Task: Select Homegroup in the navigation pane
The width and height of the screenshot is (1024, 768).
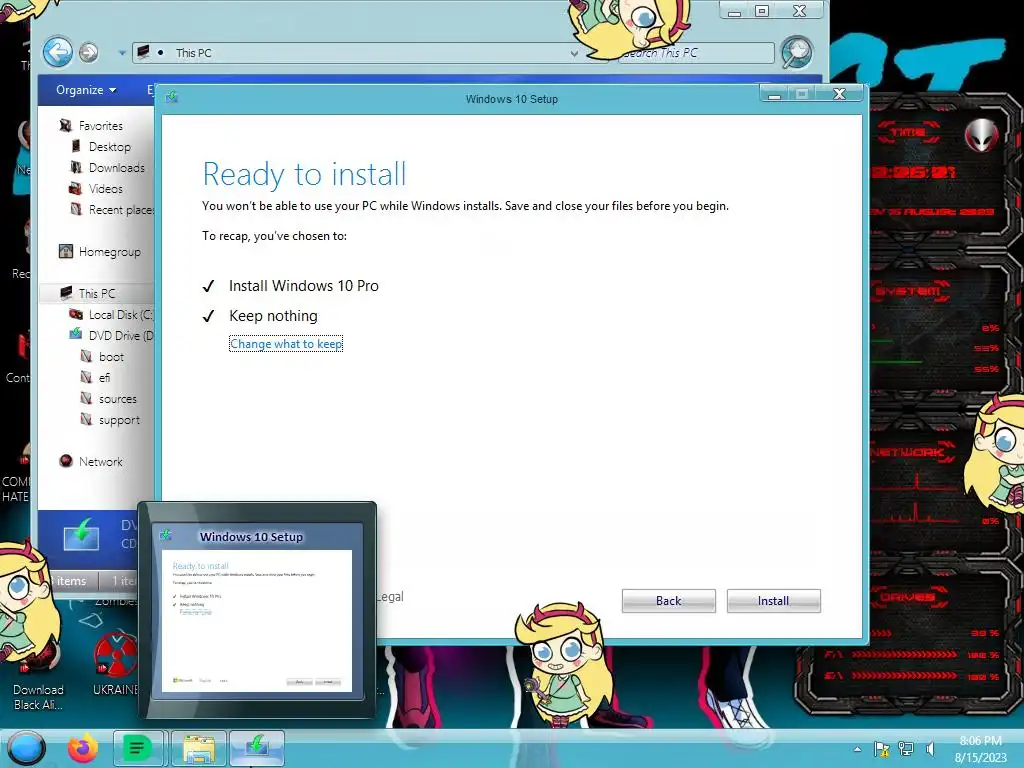Action: (x=110, y=251)
